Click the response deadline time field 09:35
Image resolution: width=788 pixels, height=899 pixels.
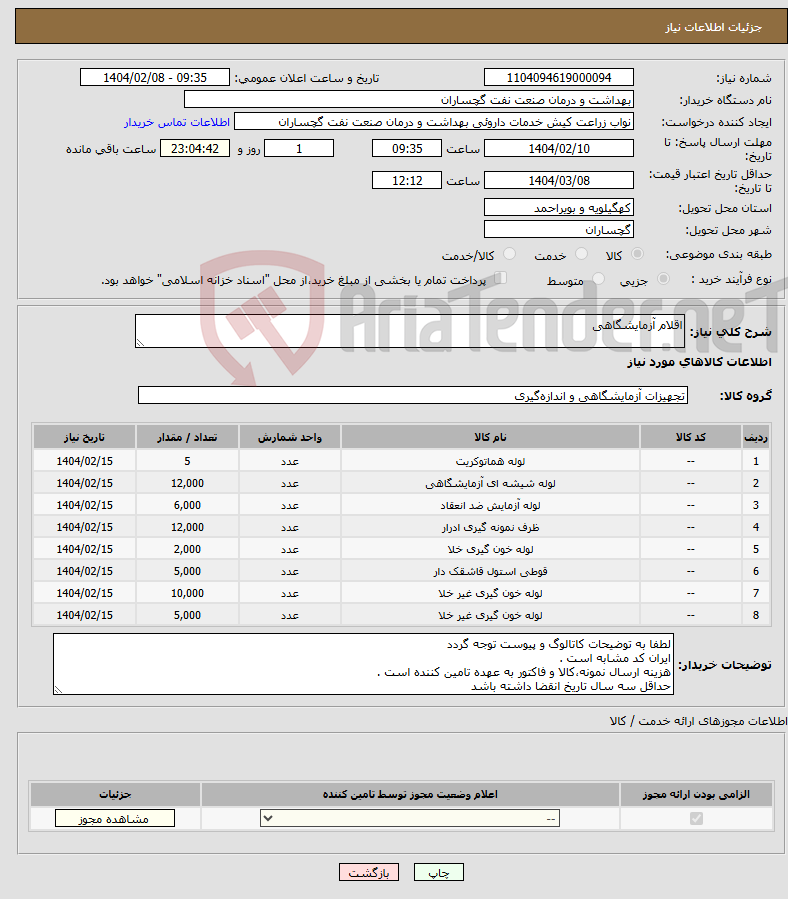point(407,148)
